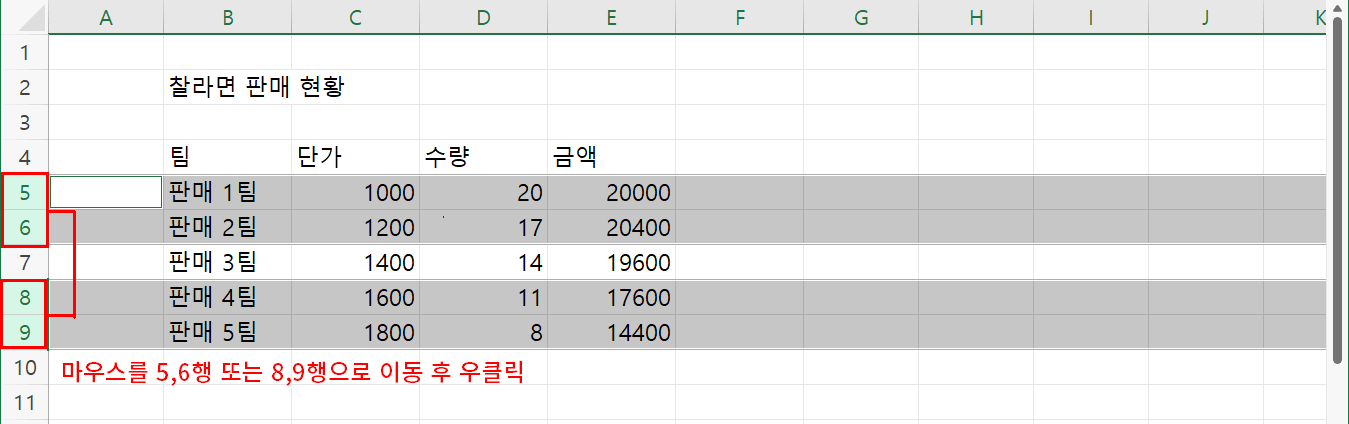Click the amount cell 14400
This screenshot has width=1349, height=424.
pos(612,332)
